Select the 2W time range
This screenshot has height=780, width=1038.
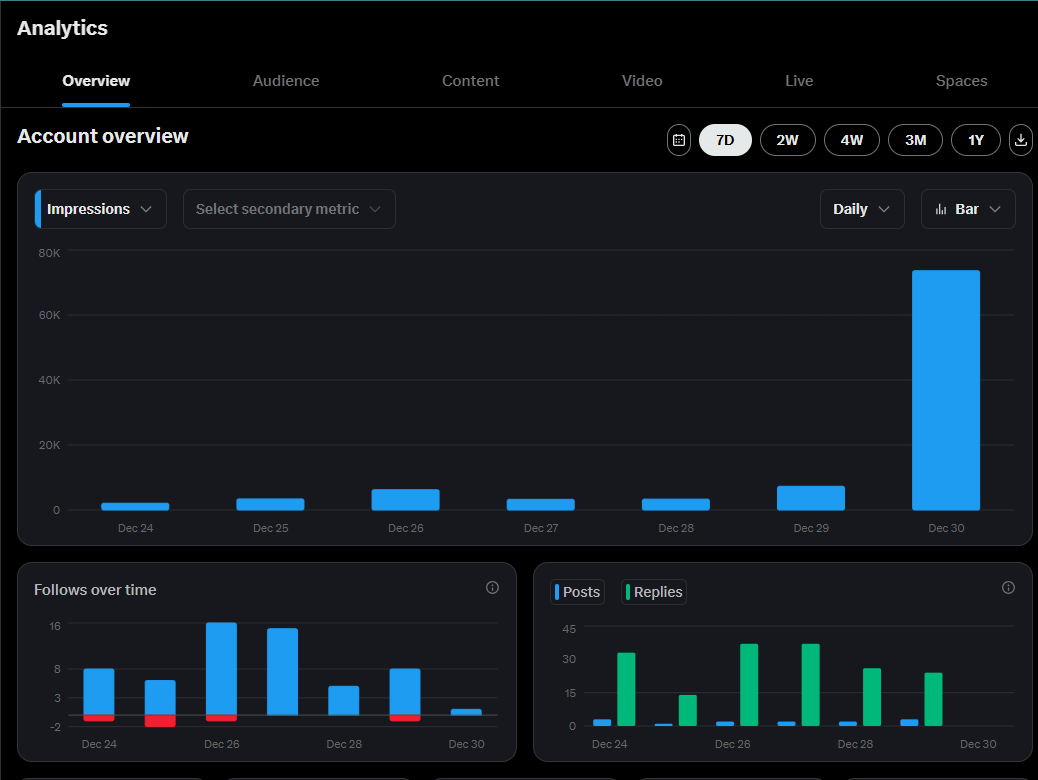coord(787,140)
